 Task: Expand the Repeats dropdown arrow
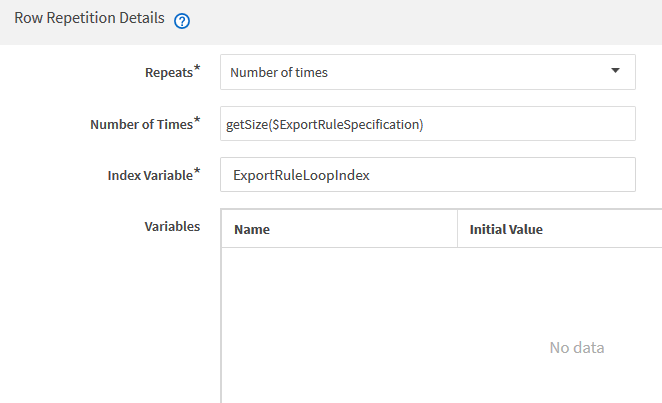[x=614, y=72]
